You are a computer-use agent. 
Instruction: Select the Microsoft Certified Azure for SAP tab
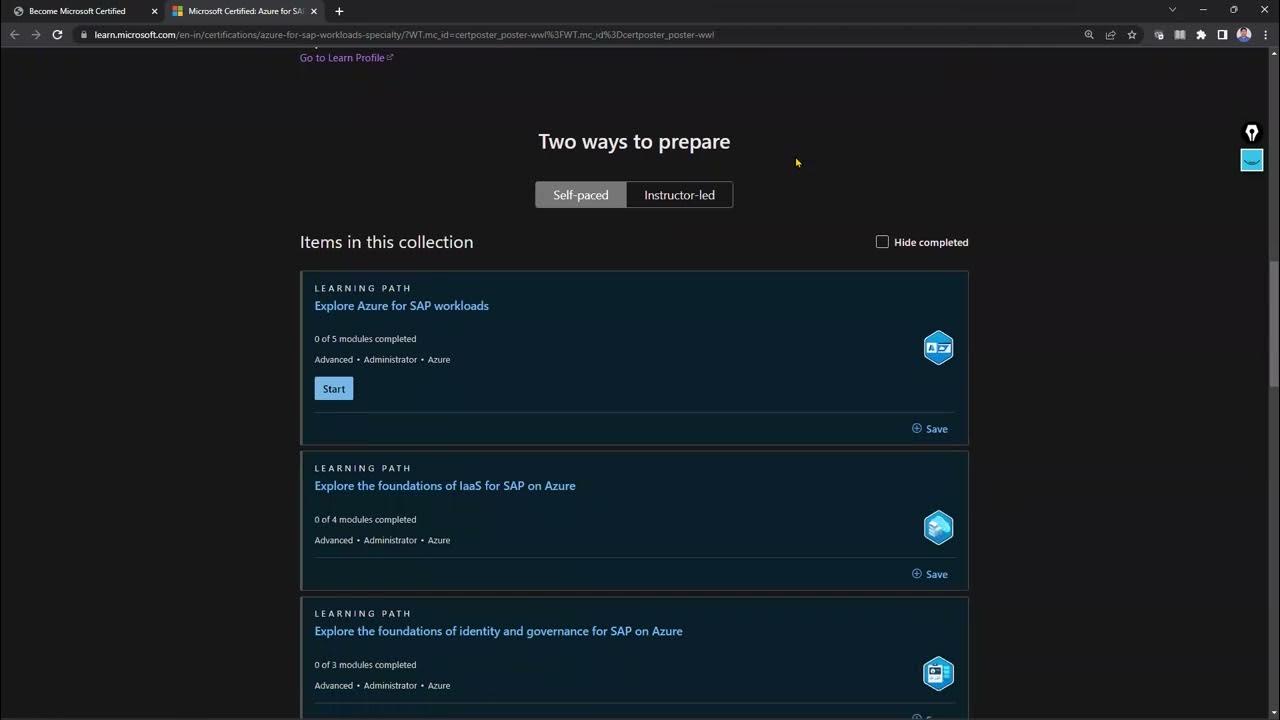pyautogui.click(x=243, y=11)
